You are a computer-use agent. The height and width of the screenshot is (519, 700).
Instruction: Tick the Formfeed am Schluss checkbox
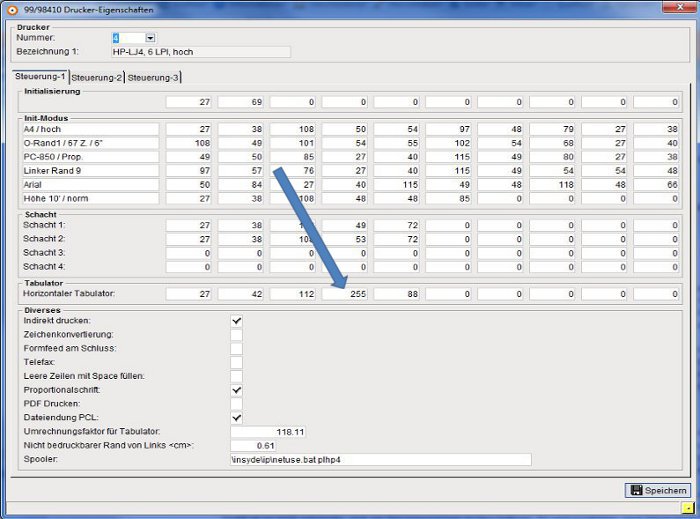click(x=237, y=349)
